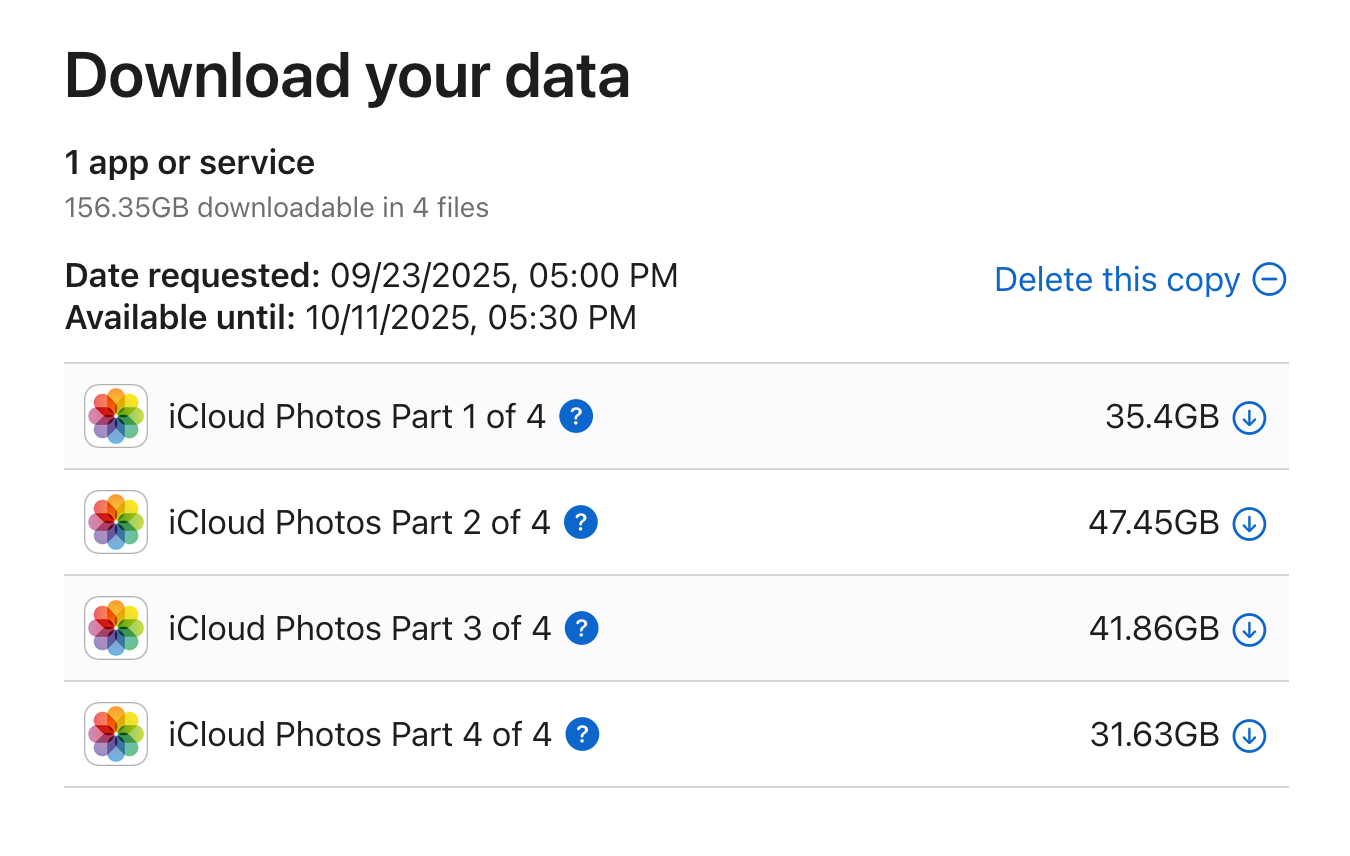Click the "Delete this copy" link

coord(1117,280)
